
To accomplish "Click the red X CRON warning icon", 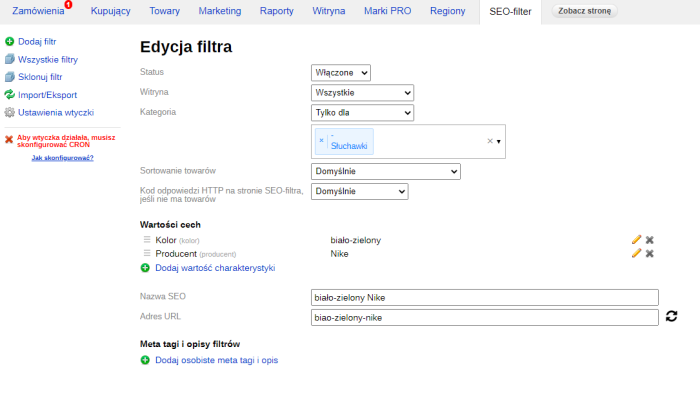I will pyautogui.click(x=9, y=140).
